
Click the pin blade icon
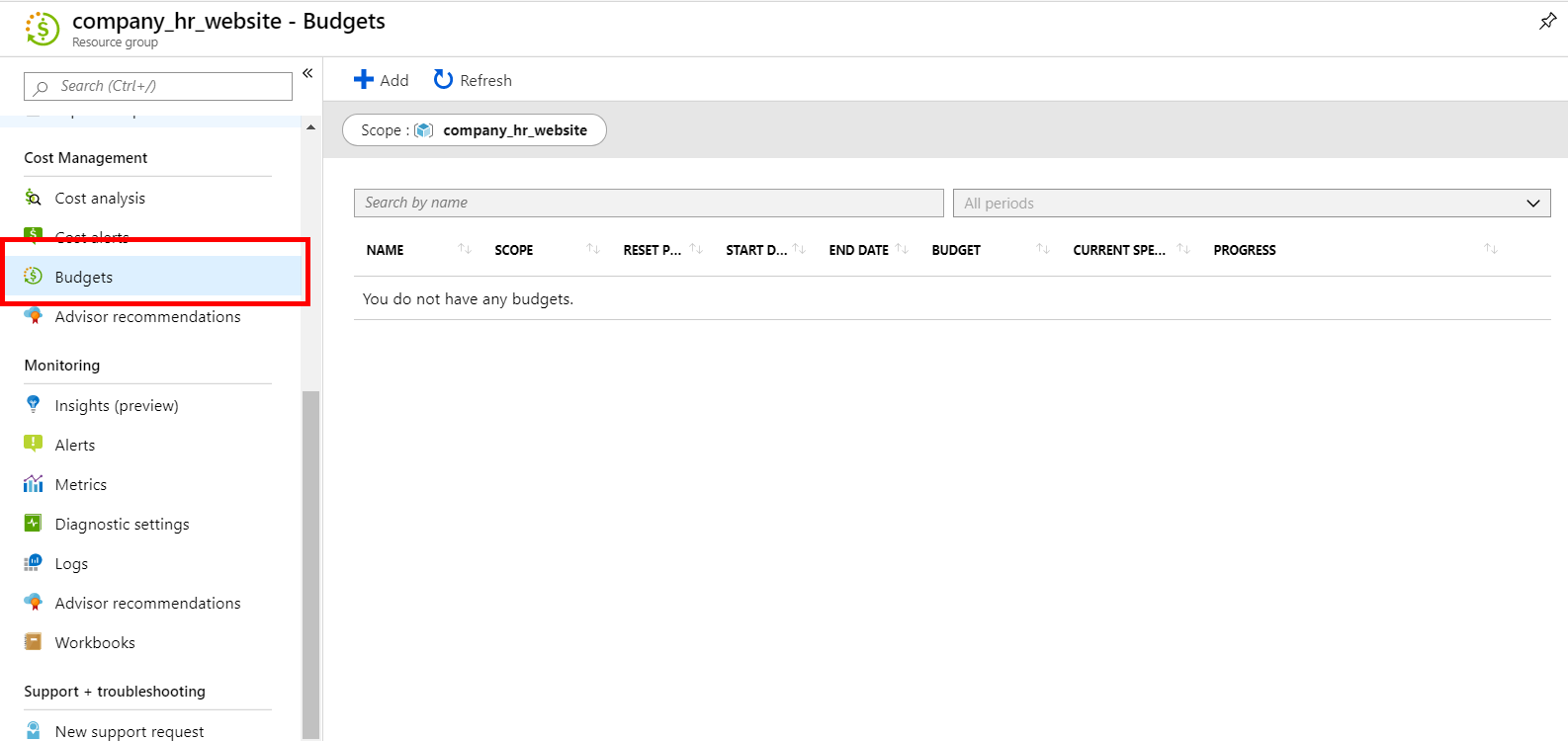[x=1547, y=21]
